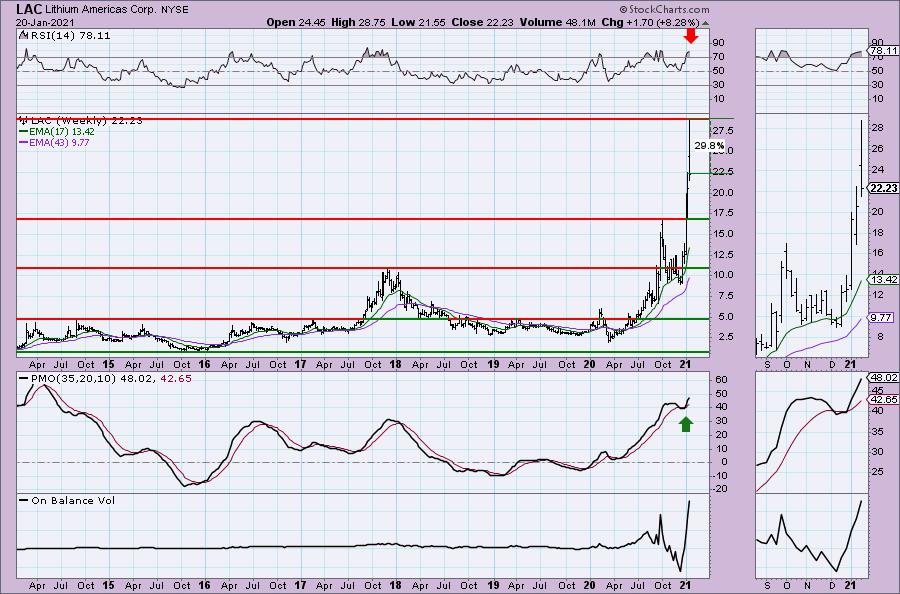900x594 pixels.
Task: Click the 22.23 price tag on right axis
Action: point(883,188)
